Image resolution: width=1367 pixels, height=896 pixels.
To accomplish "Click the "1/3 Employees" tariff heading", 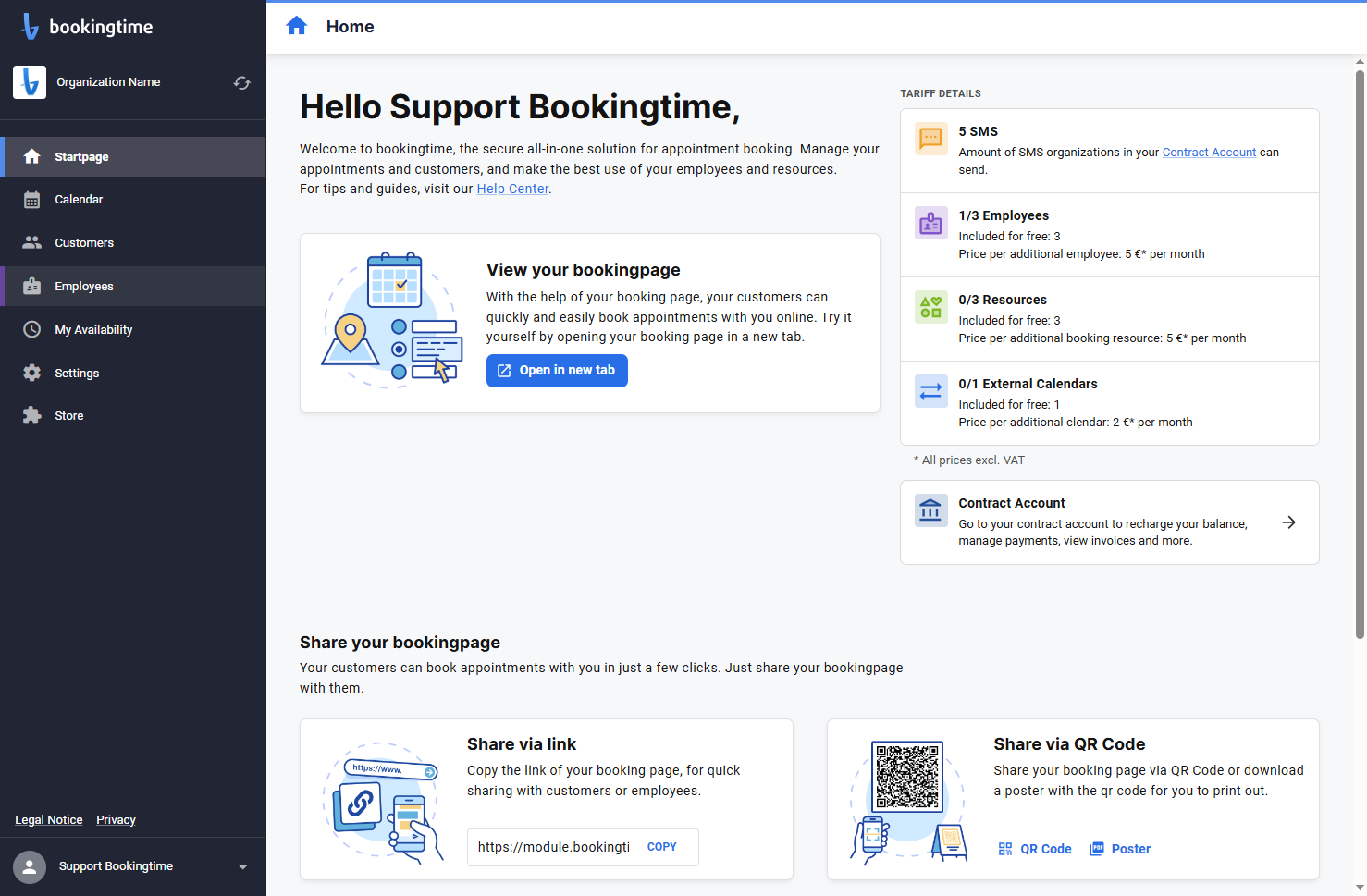I will coord(1004,215).
